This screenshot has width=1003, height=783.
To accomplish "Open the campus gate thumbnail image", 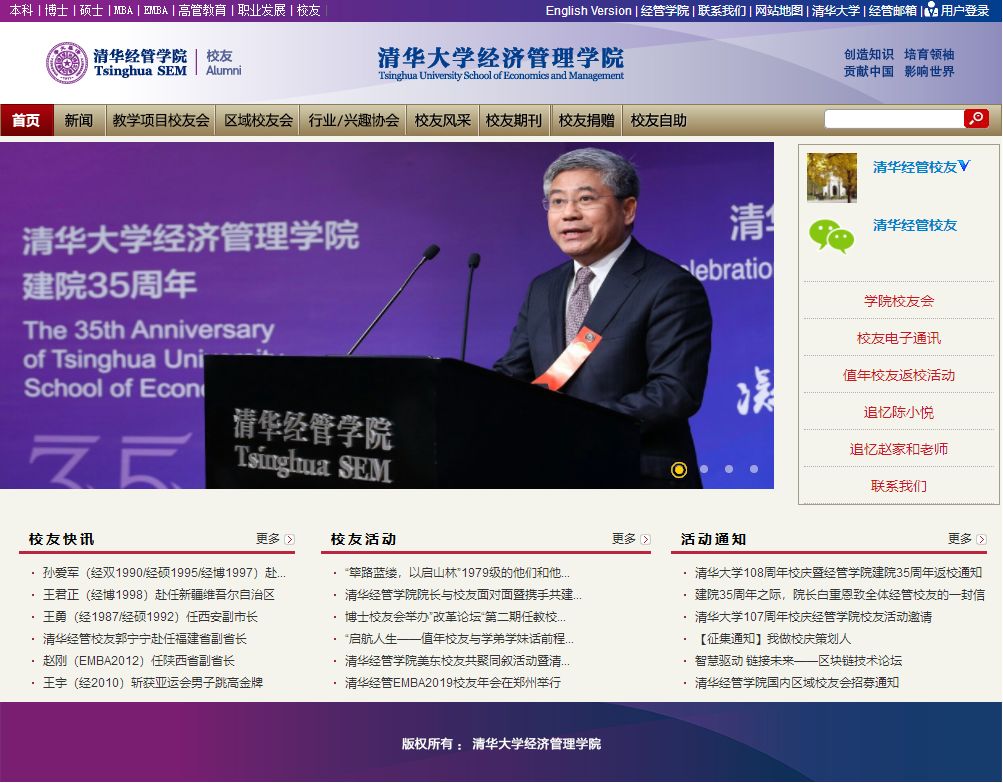I will click(x=832, y=177).
